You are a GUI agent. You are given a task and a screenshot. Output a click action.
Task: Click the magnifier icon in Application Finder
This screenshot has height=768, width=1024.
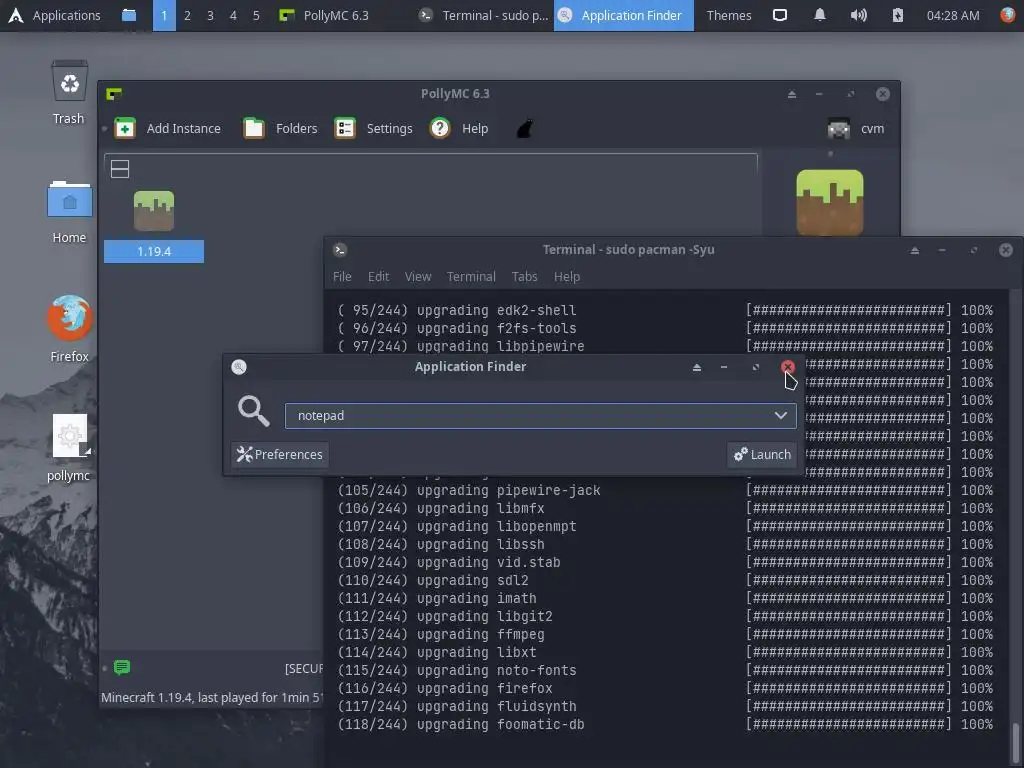click(253, 411)
